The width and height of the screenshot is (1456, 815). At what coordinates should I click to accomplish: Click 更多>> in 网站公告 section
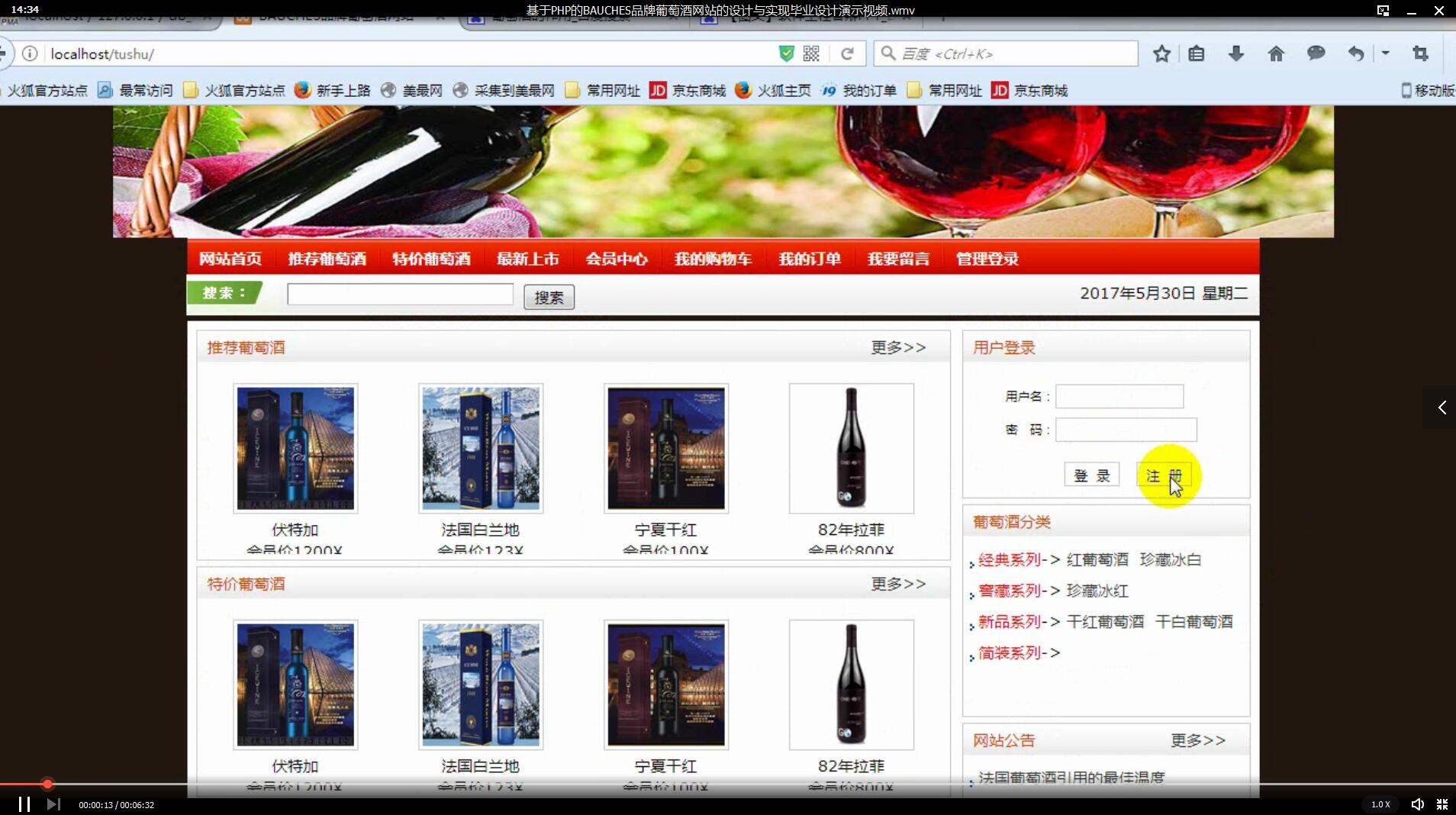click(1199, 740)
